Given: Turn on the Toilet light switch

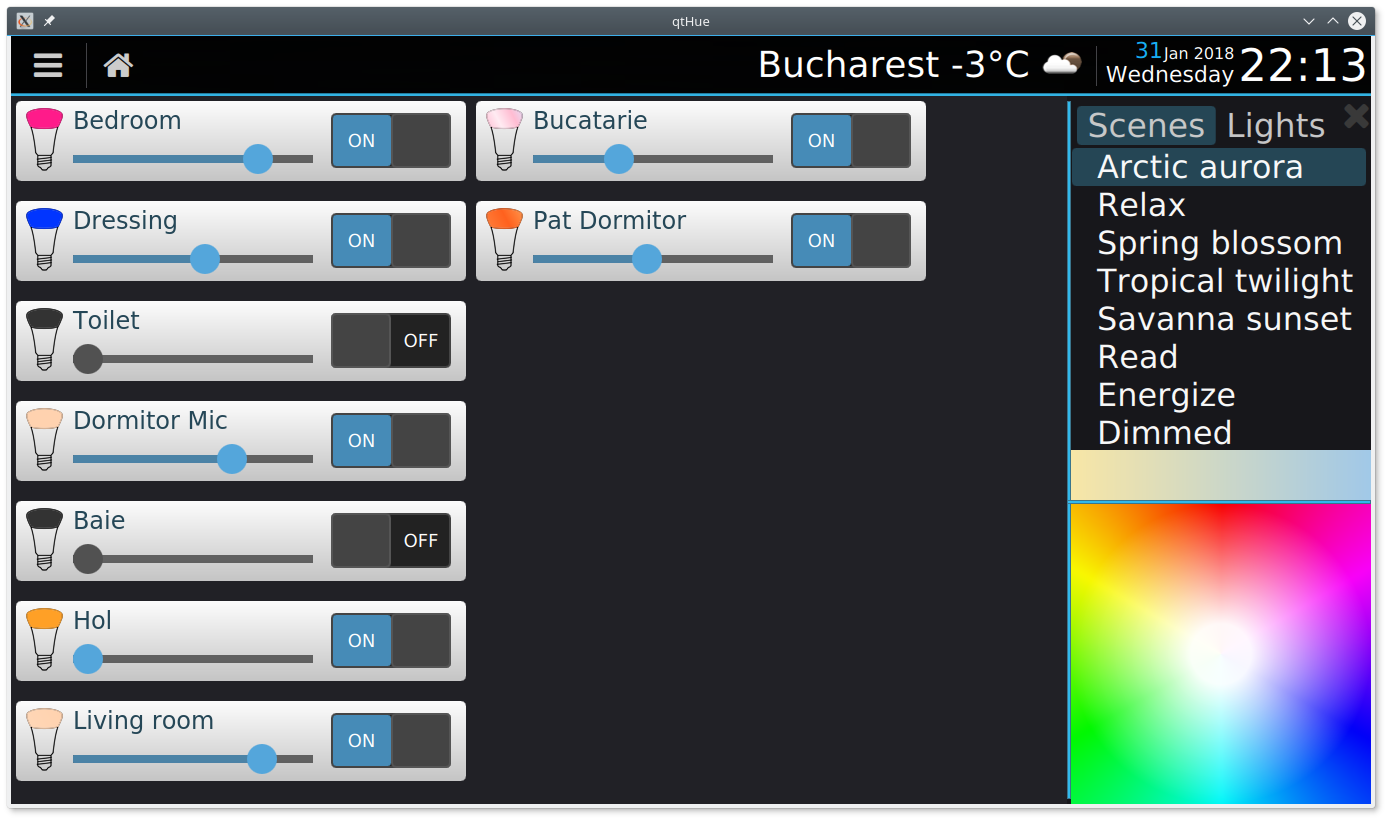Looking at the screenshot, I should (x=391, y=341).
